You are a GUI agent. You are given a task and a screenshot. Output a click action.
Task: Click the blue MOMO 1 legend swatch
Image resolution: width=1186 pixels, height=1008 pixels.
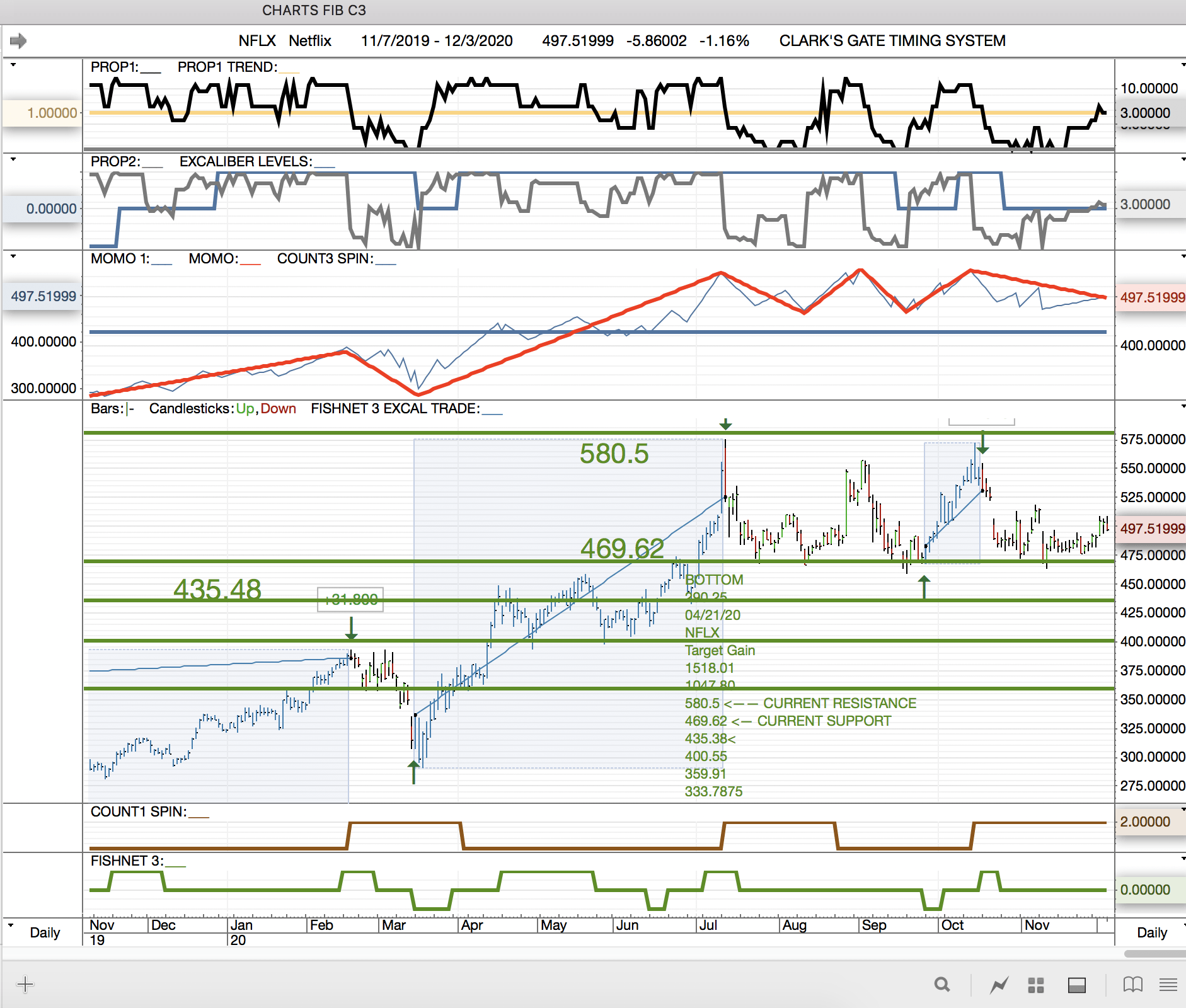click(x=161, y=263)
